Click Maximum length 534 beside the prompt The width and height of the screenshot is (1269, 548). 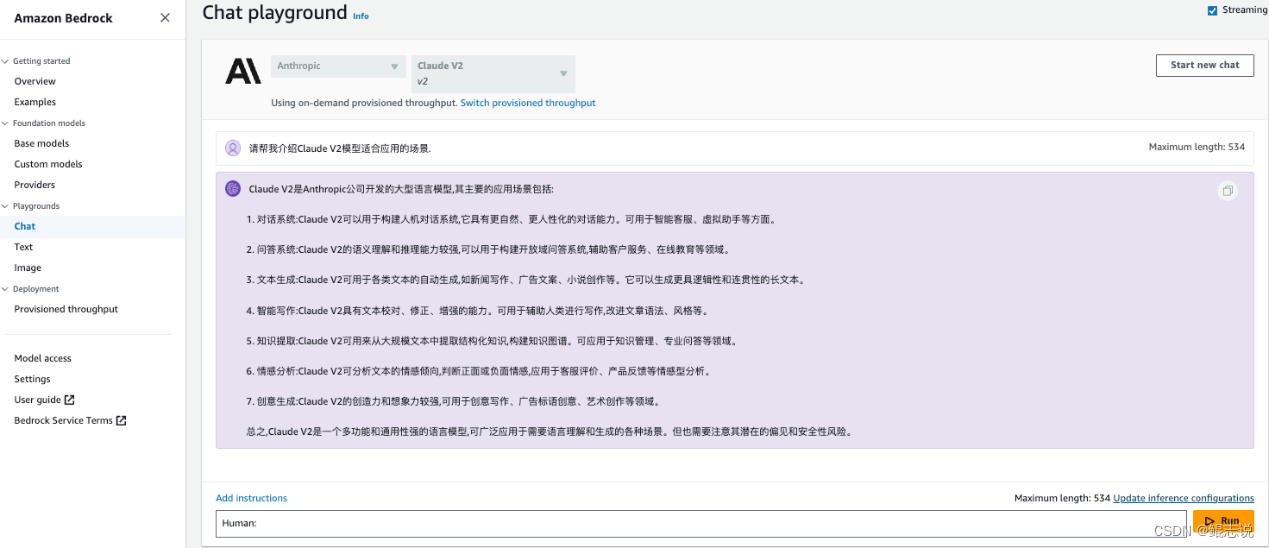click(x=1197, y=147)
